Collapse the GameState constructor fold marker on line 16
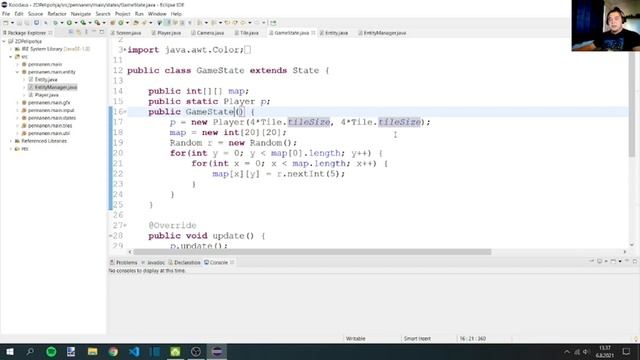640x360 pixels. 125,111
